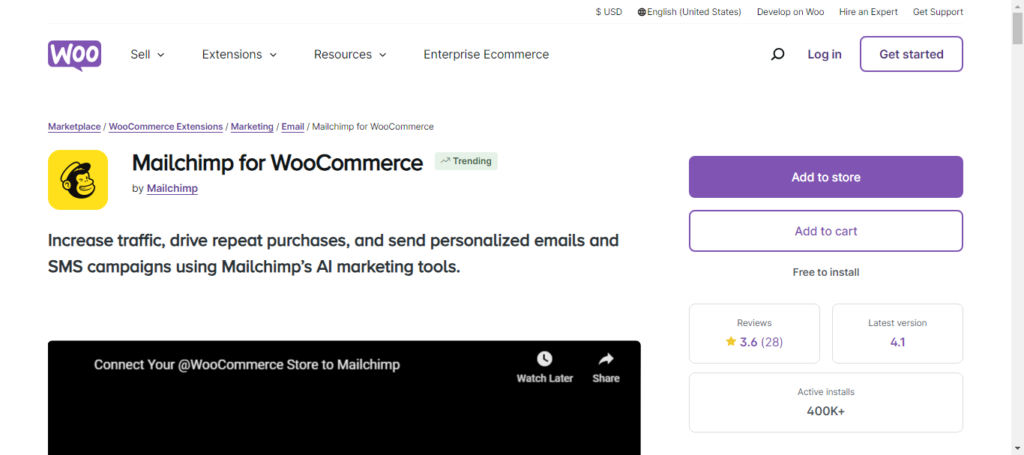Select the $ USD currency option
The height and width of the screenshot is (455, 1024).
tap(609, 12)
